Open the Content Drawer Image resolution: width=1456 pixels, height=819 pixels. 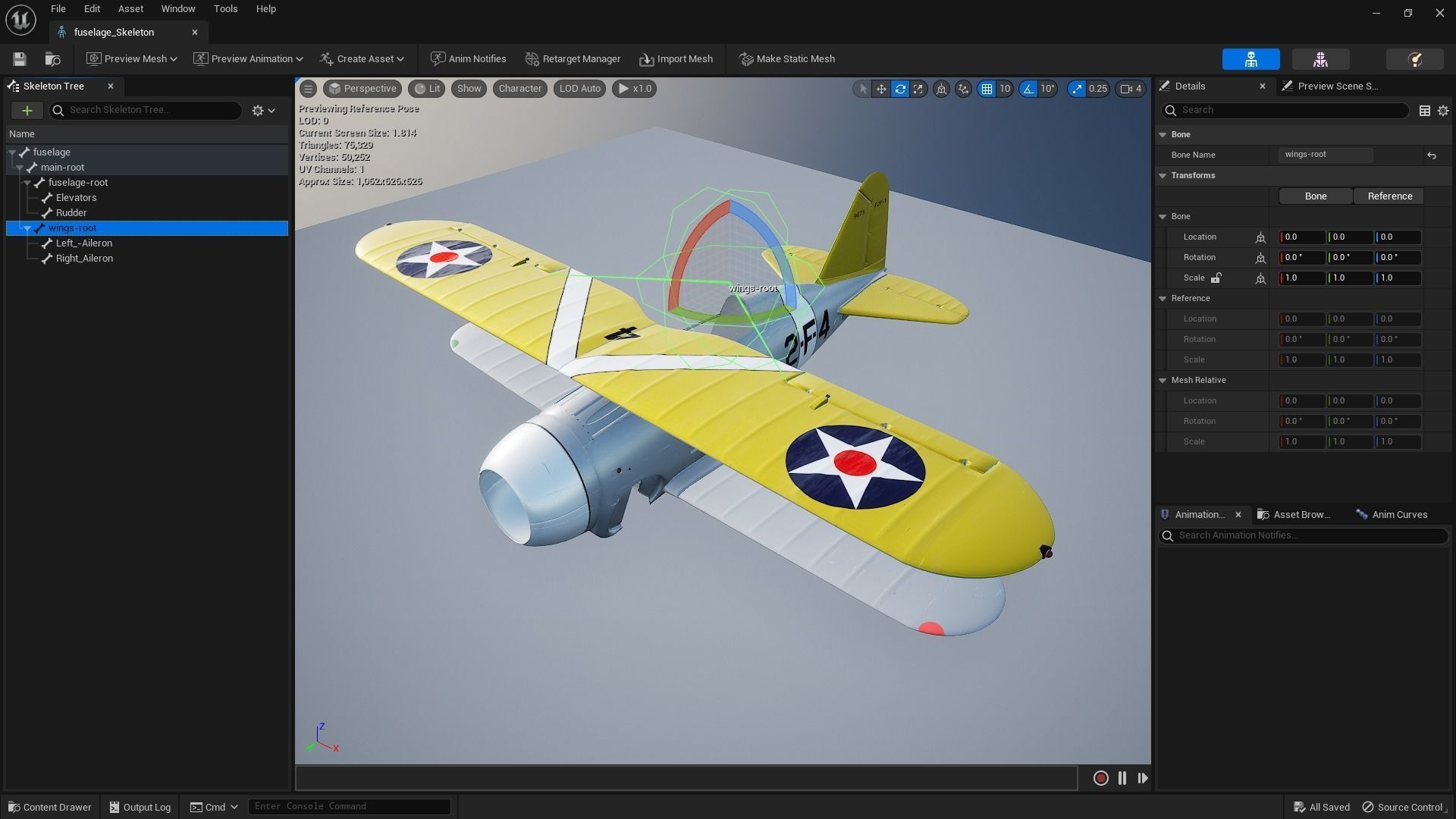[49, 808]
